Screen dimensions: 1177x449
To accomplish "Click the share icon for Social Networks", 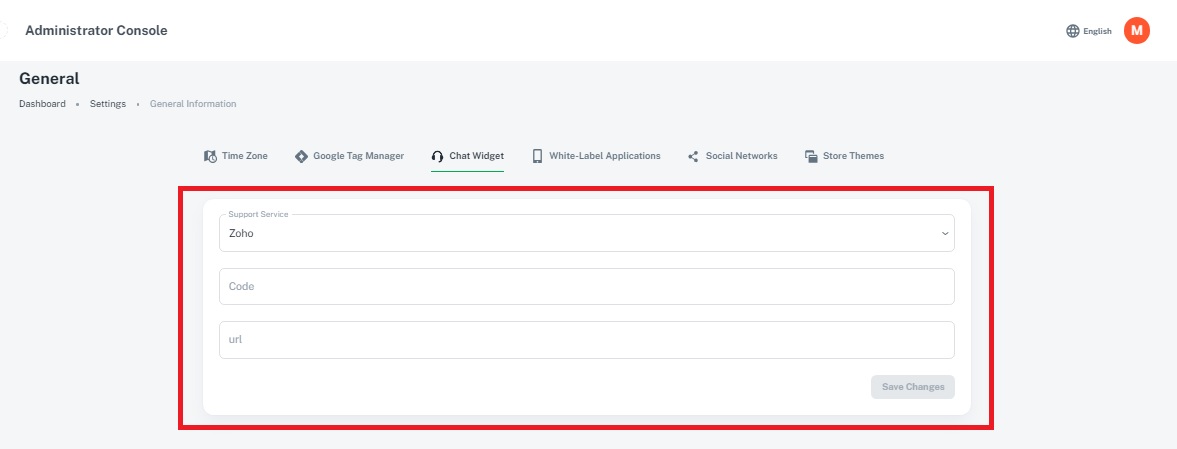I will coord(693,156).
